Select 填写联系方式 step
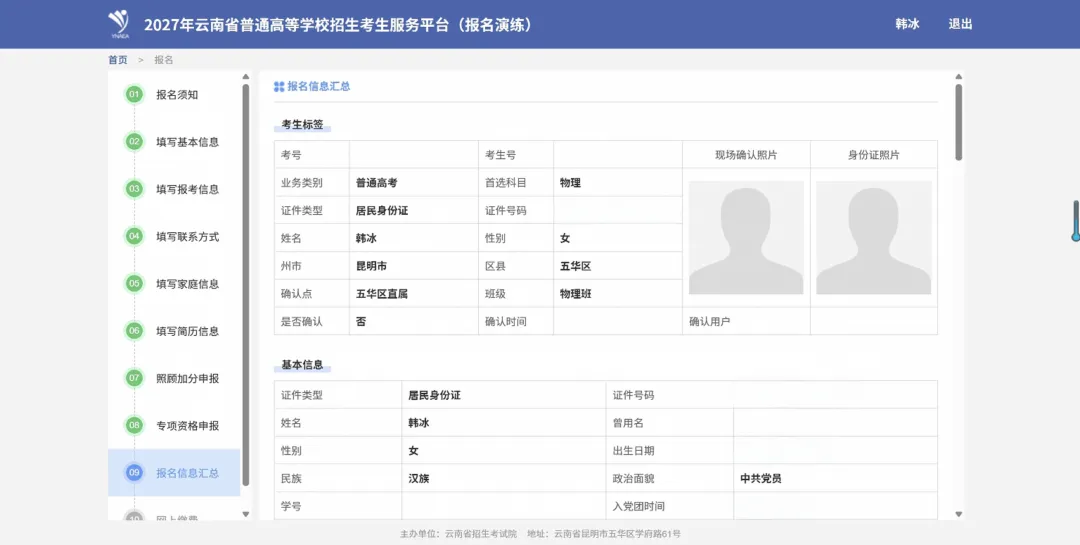The image size is (1080, 545). [187, 236]
